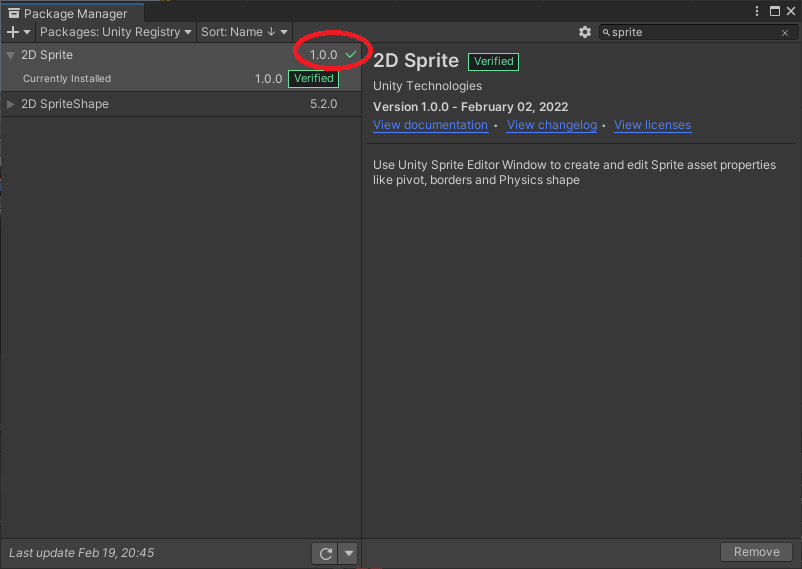The width and height of the screenshot is (802, 569).
Task: Click the View licenses link
Action: click(x=652, y=125)
